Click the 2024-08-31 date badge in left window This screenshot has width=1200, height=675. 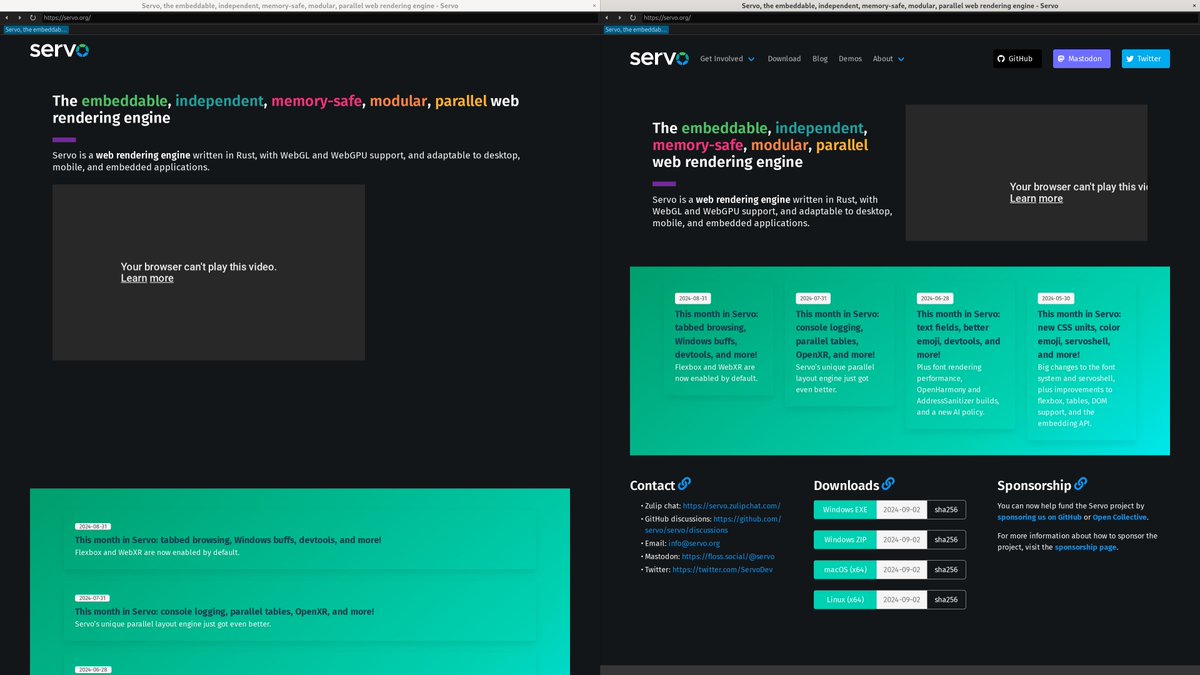(92, 526)
